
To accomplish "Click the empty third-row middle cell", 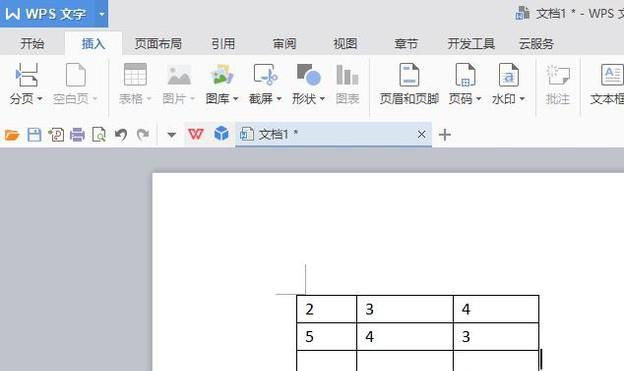I will [405, 361].
